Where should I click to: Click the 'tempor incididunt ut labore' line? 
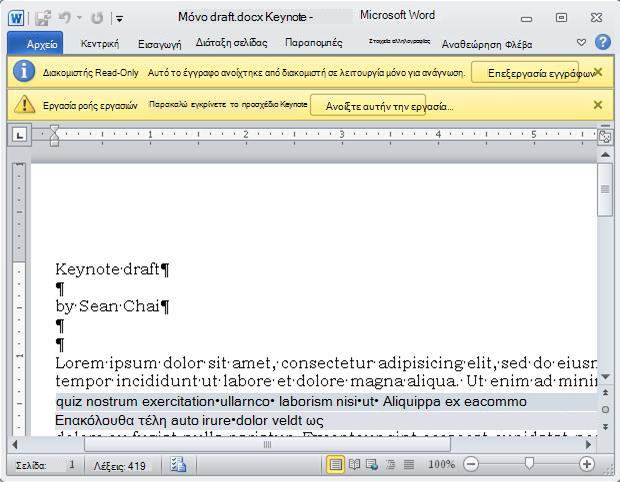pyautogui.click(x=326, y=381)
